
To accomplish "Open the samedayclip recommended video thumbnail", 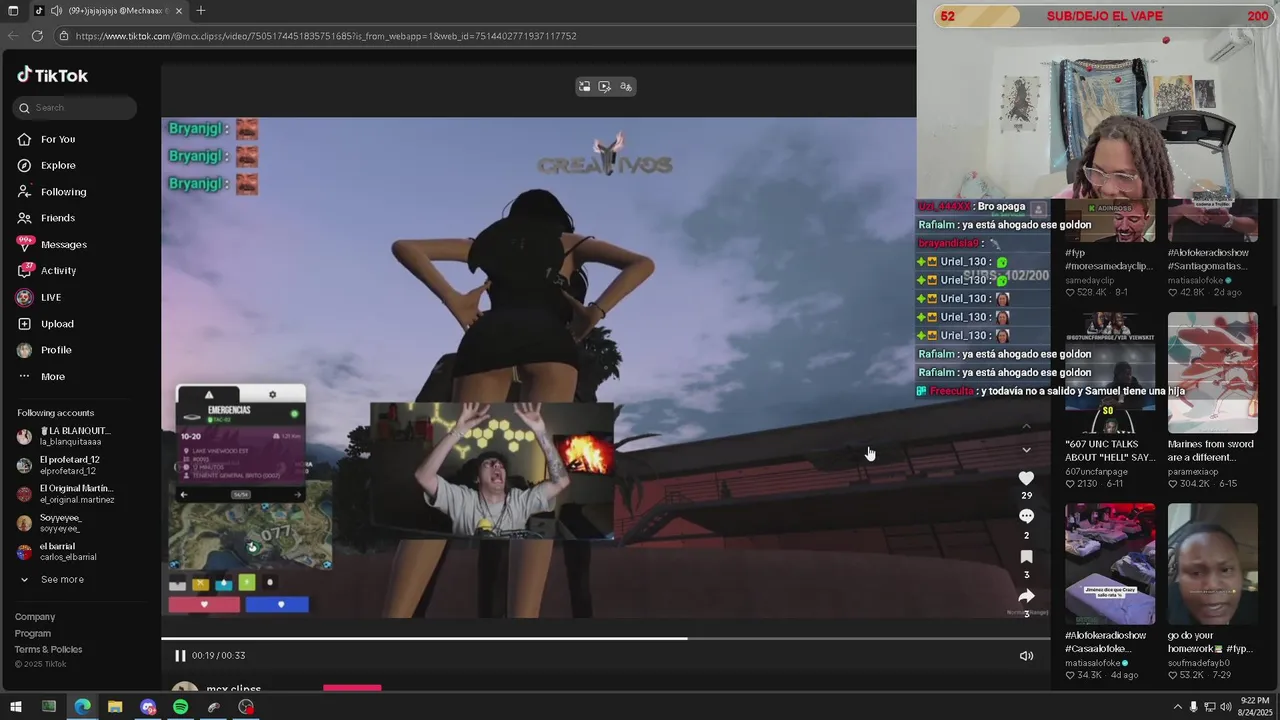I will 1109,220.
